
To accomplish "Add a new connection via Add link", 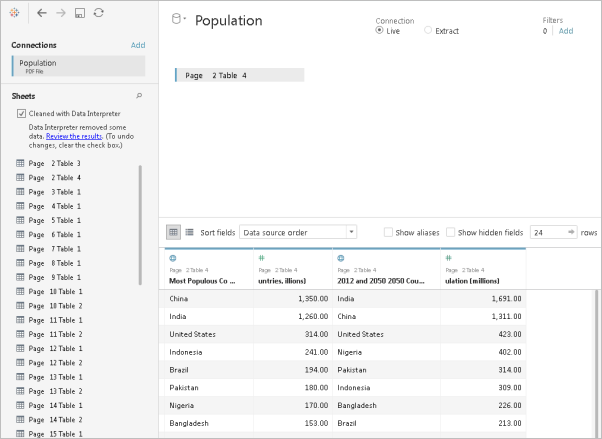I will click(x=138, y=45).
